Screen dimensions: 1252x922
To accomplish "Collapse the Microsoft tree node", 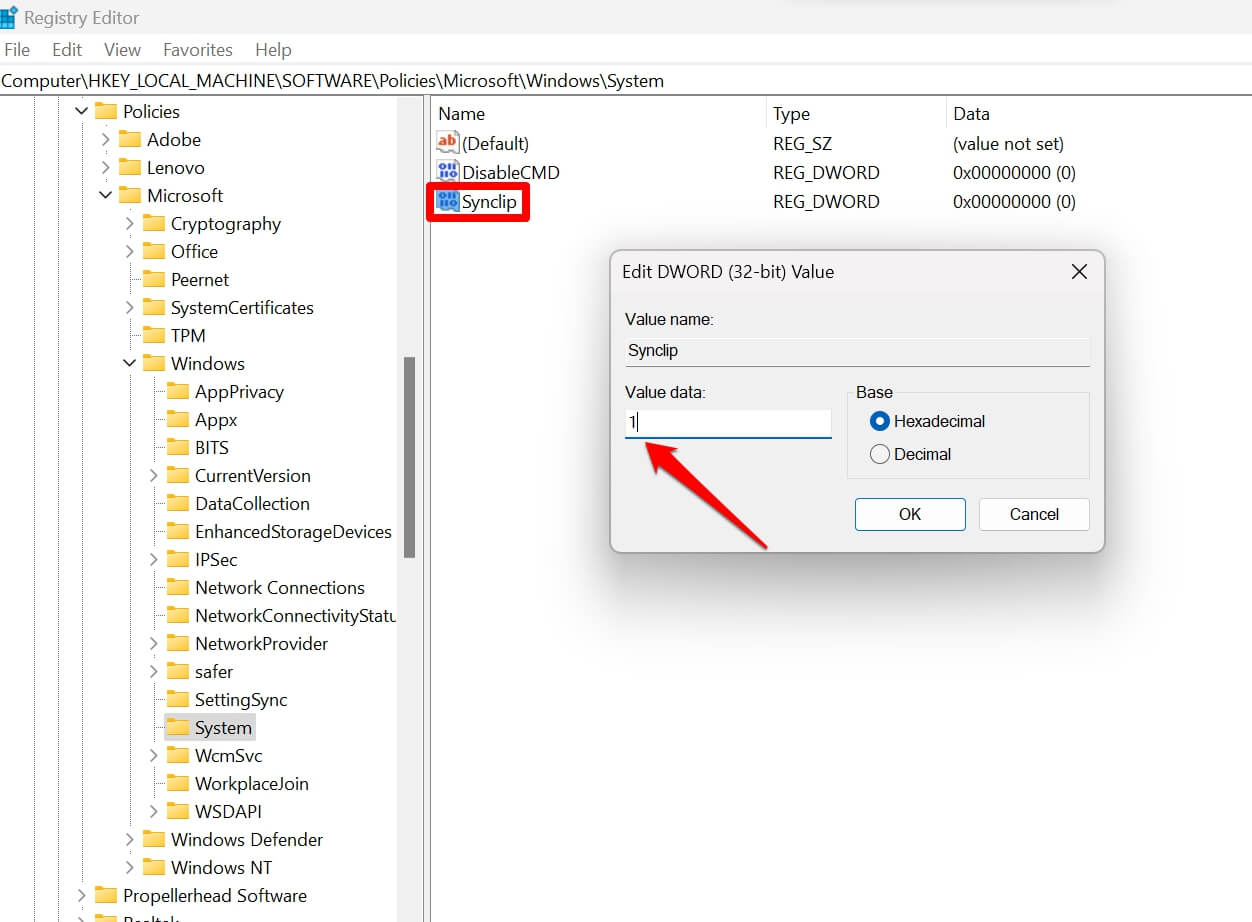I will click(x=105, y=195).
